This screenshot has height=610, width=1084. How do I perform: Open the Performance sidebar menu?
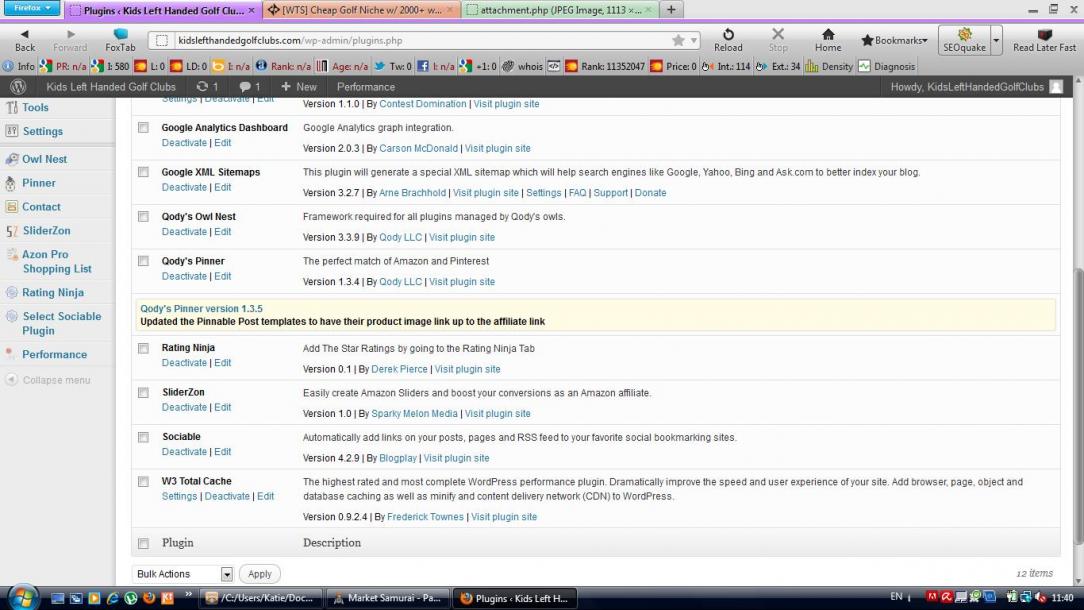54,354
